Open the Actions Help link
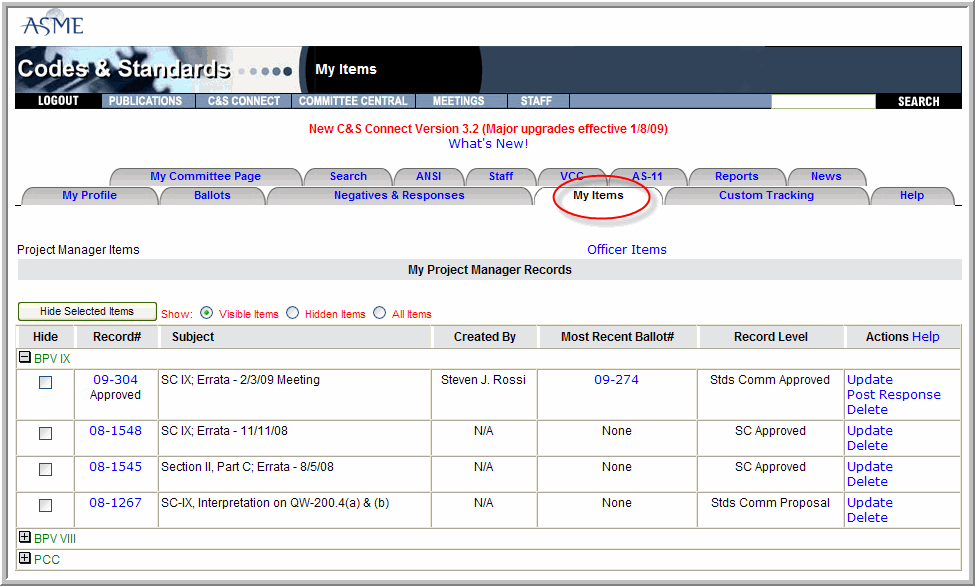975x586 pixels. [925, 337]
